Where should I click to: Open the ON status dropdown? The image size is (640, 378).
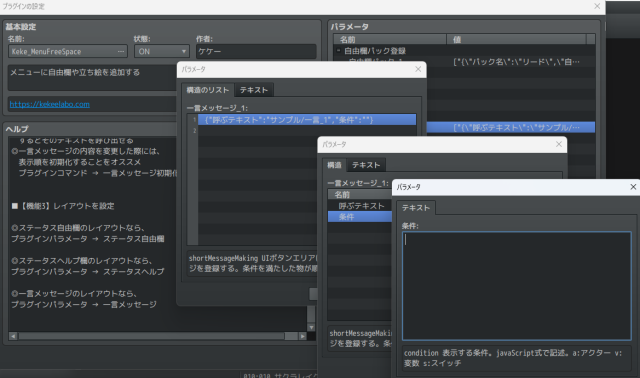162,51
